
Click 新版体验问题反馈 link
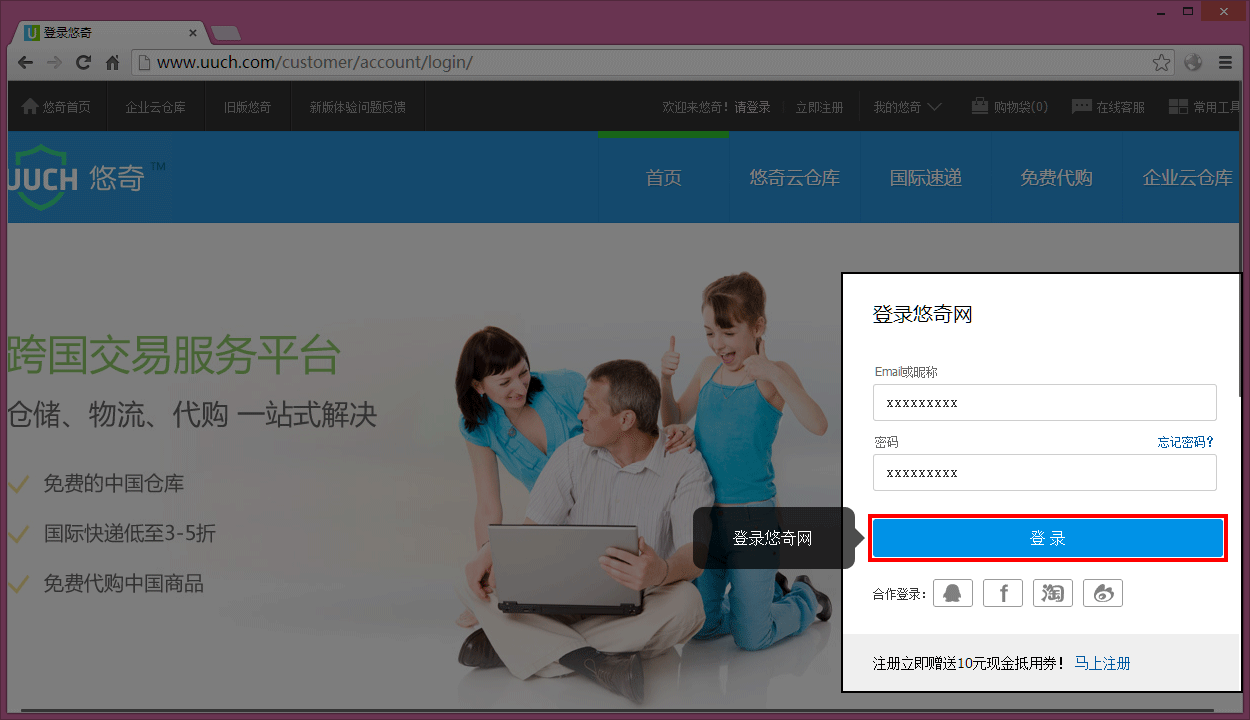(357, 107)
